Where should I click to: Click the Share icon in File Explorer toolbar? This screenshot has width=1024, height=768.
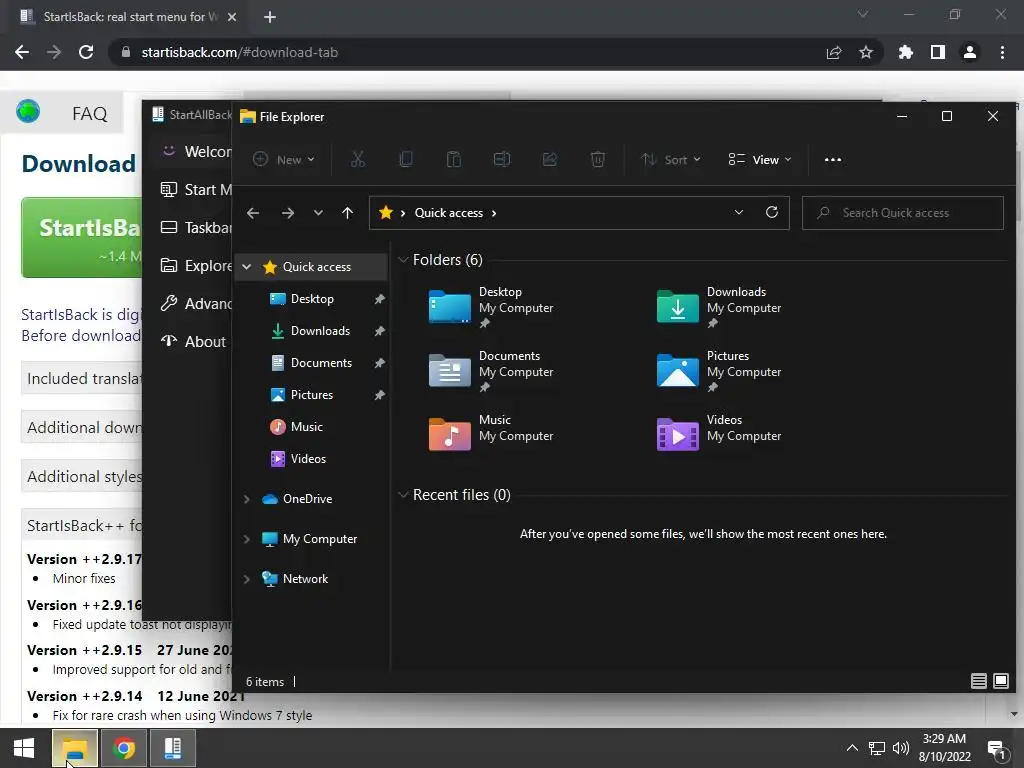coord(550,159)
